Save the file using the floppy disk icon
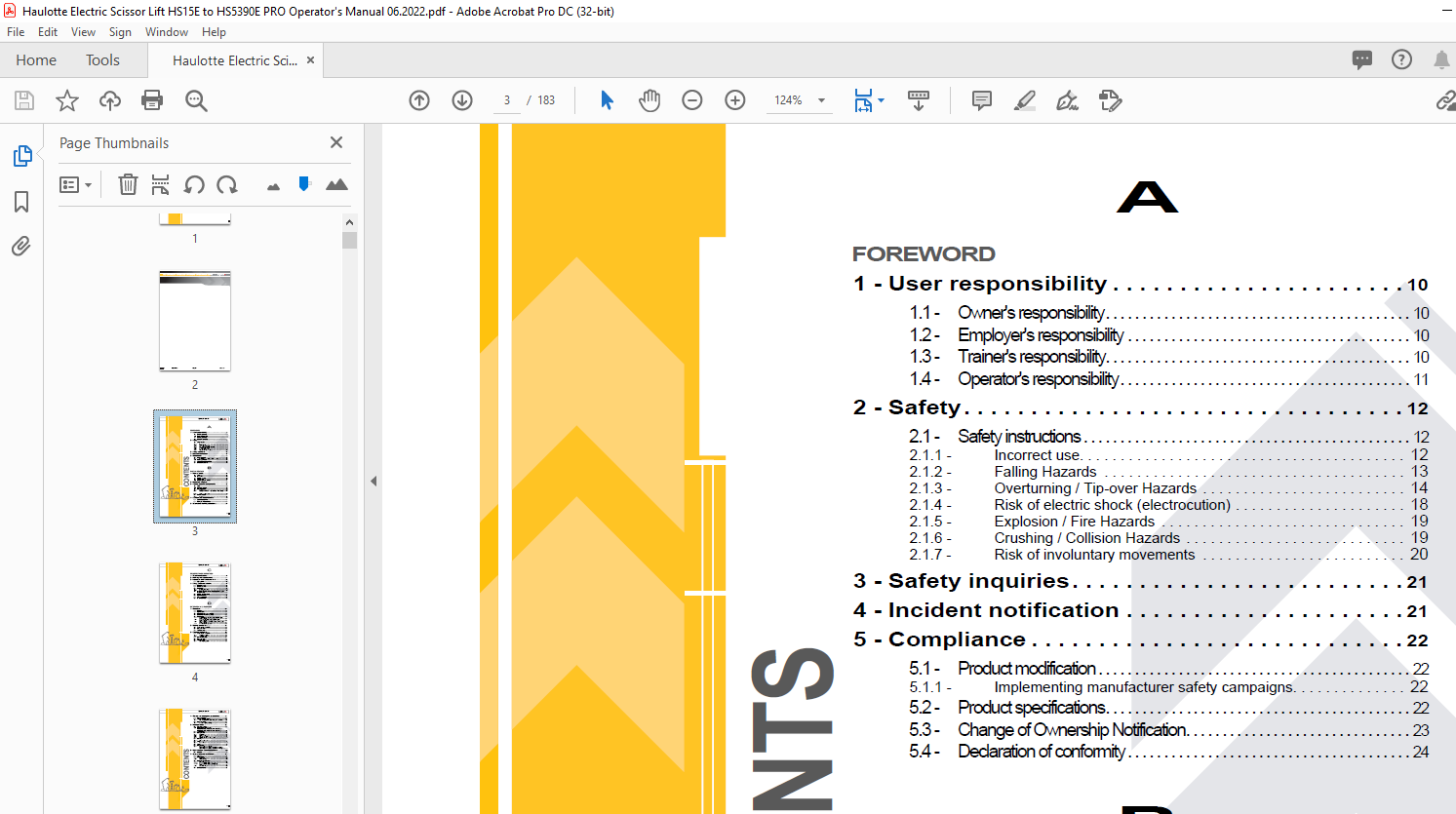Viewport: 1456px width, 814px height. (x=24, y=100)
